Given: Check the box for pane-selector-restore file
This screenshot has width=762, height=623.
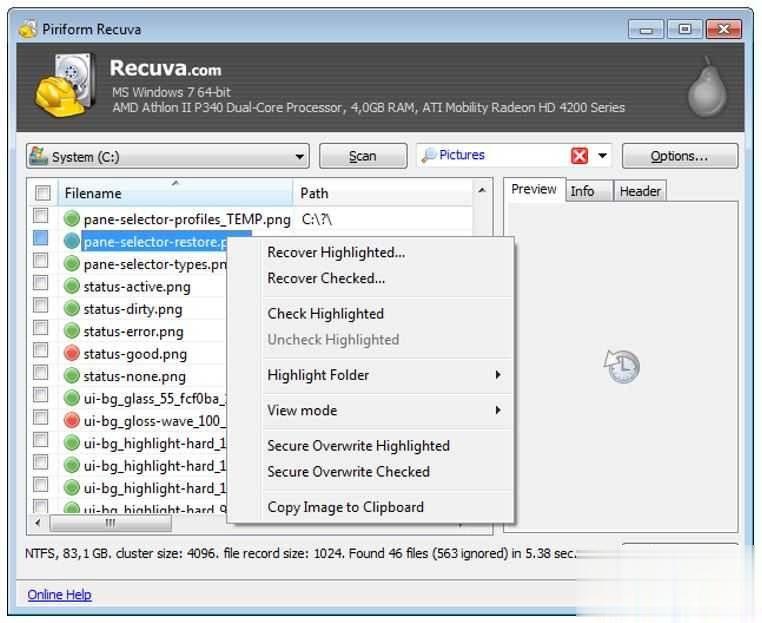Looking at the screenshot, I should (40, 238).
